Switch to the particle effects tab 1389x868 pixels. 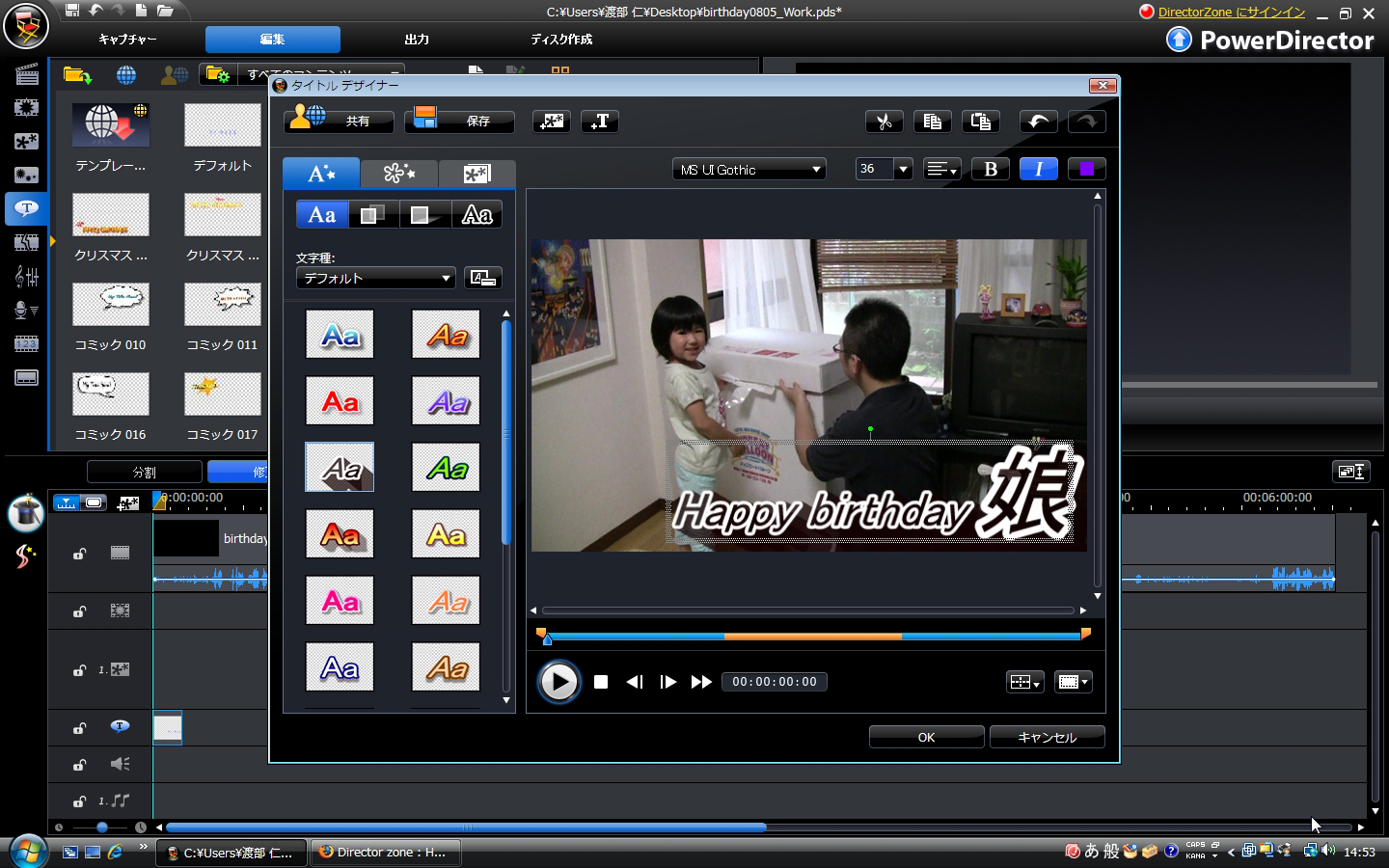tap(399, 174)
